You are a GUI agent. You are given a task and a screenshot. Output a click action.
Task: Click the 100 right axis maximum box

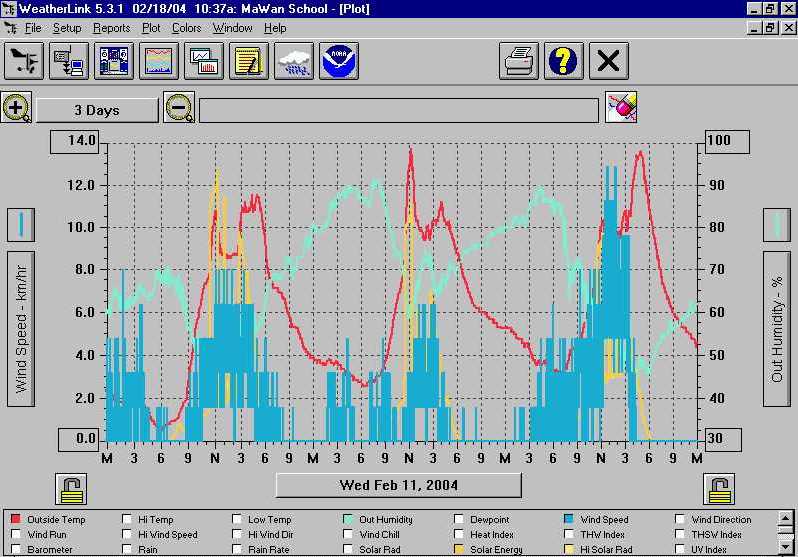click(x=727, y=142)
